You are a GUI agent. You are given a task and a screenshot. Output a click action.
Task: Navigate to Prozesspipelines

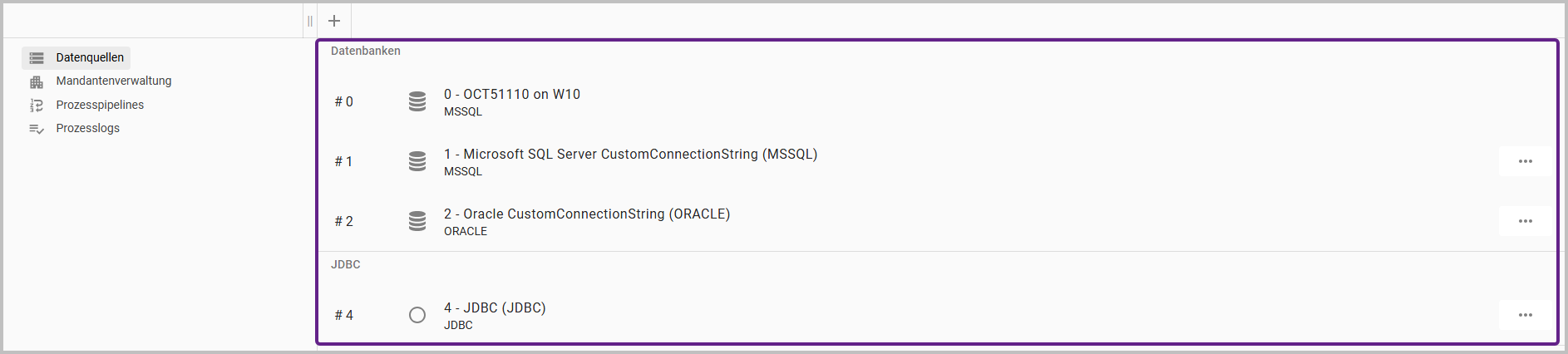click(100, 105)
